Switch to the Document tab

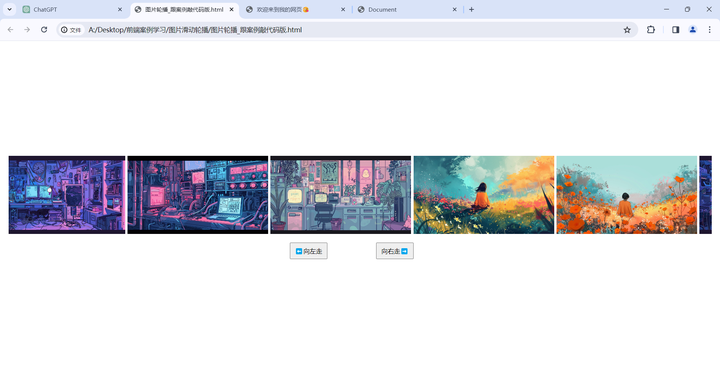[x=408, y=10]
